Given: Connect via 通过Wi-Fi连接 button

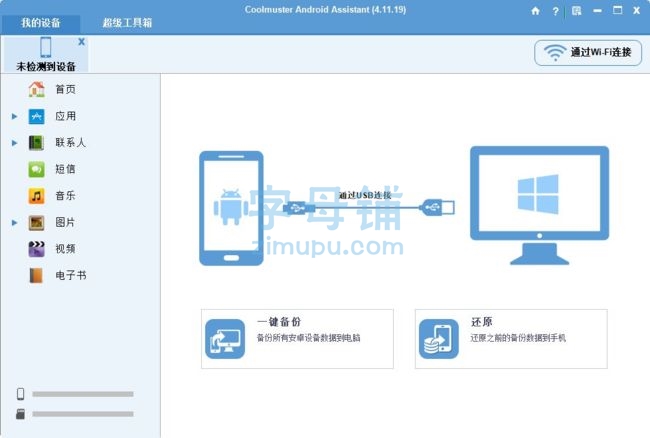Looking at the screenshot, I should 588,53.
